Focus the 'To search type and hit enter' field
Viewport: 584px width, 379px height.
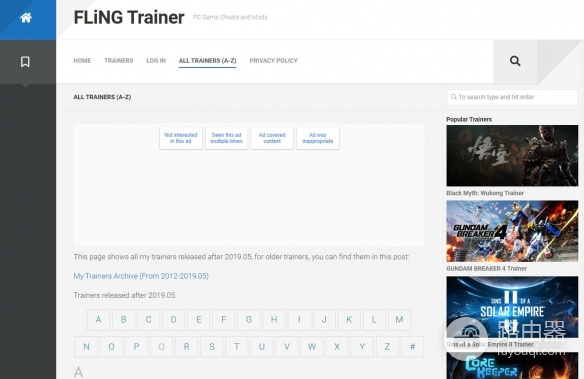click(x=512, y=97)
